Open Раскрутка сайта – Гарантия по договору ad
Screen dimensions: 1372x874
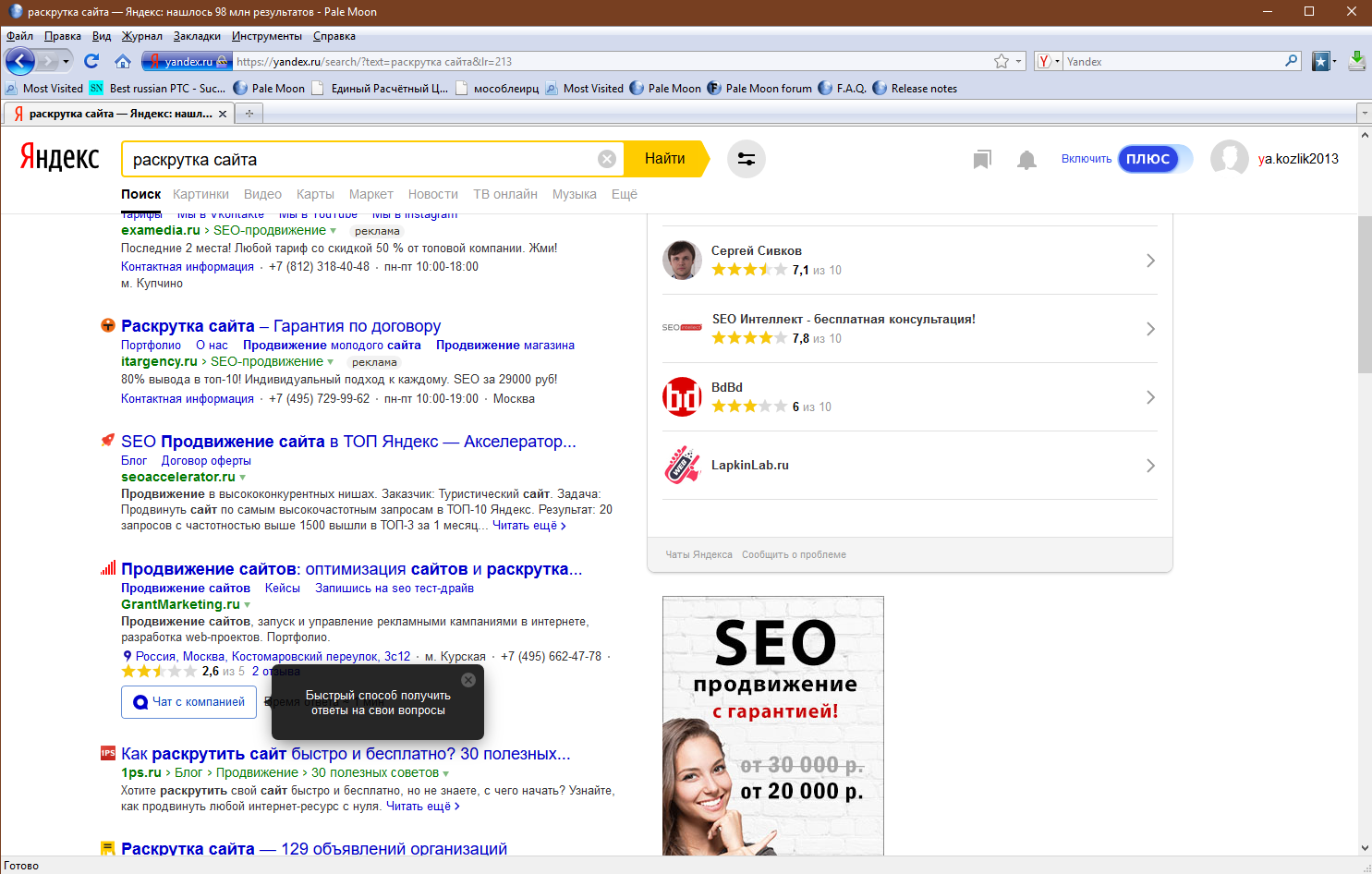(281, 326)
